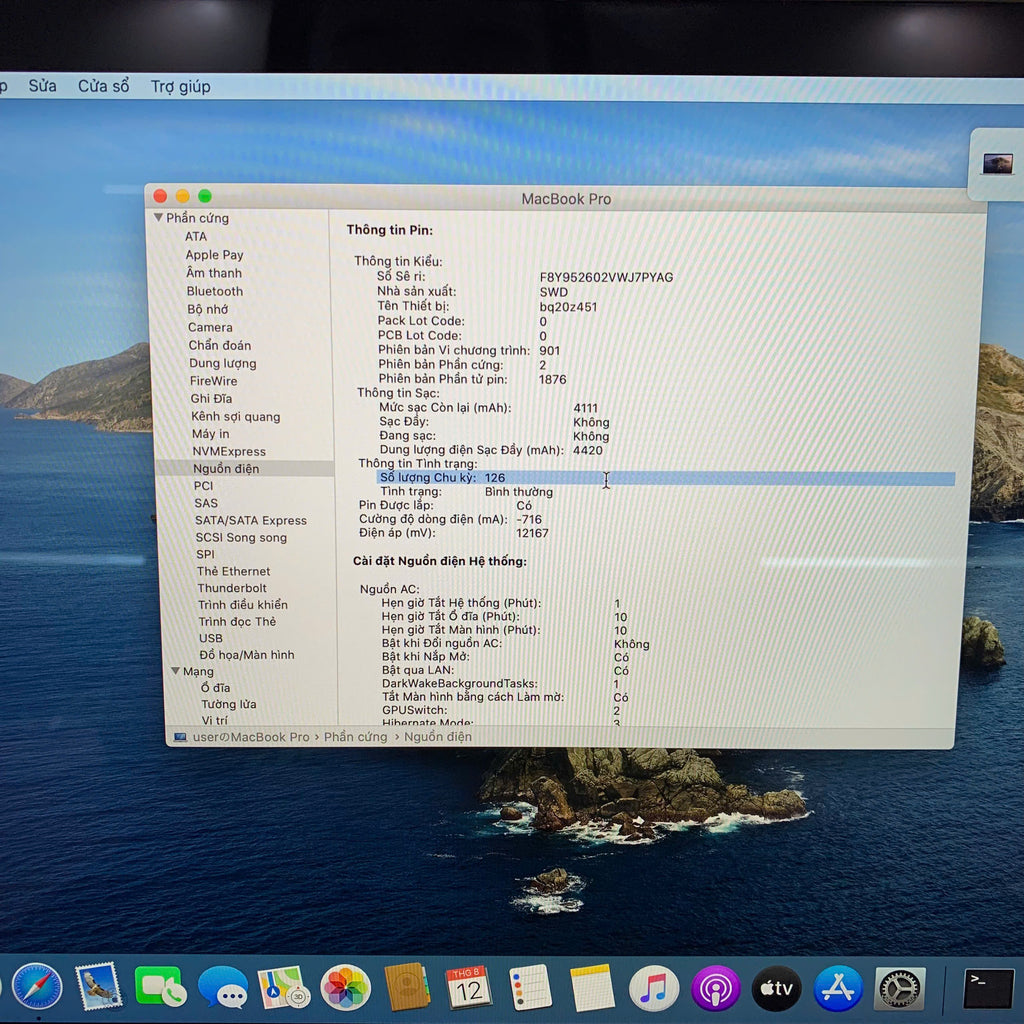Select Âm thanh in sidebar
The height and width of the screenshot is (1024, 1024).
(x=214, y=273)
